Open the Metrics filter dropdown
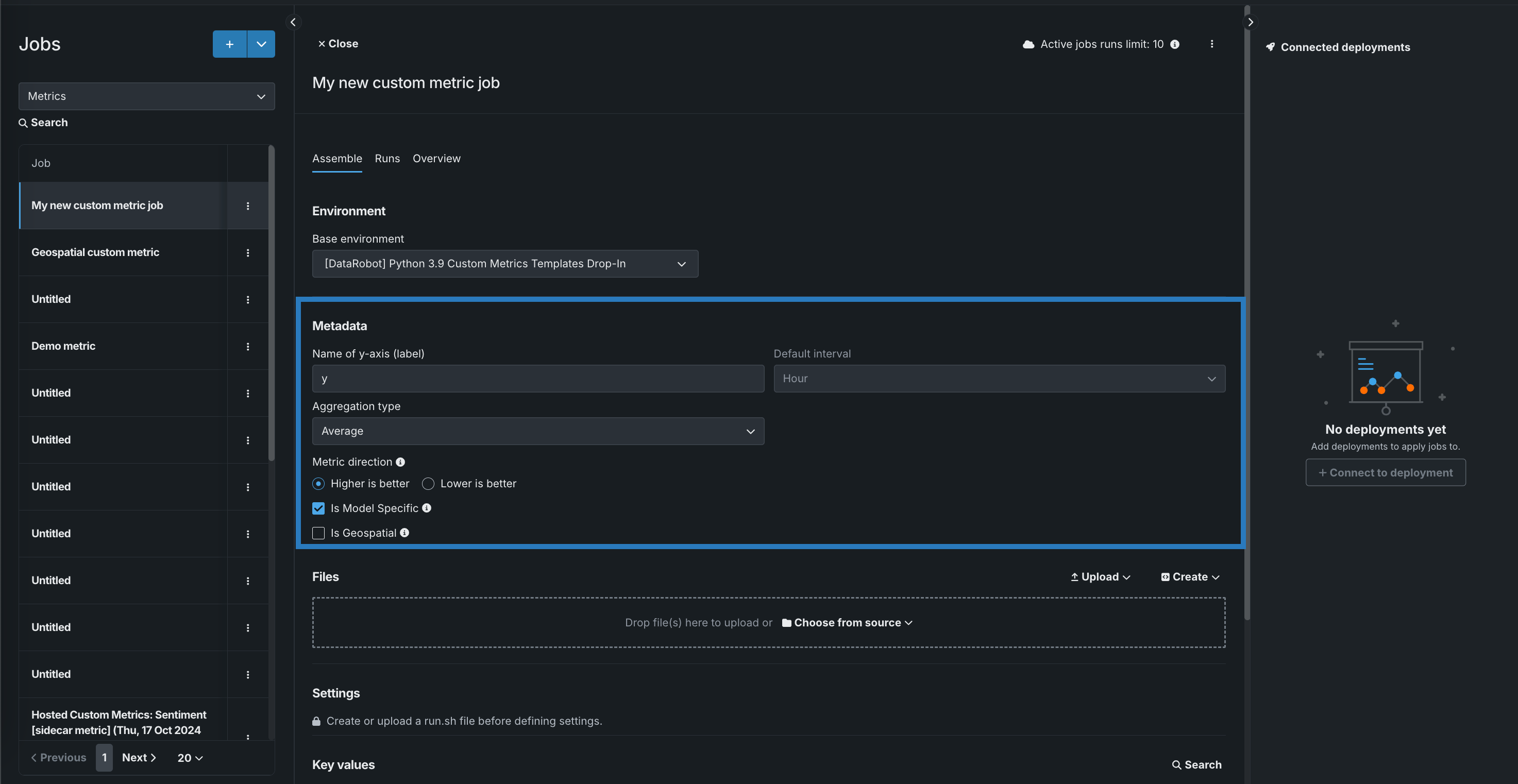The image size is (1518, 784). pyautogui.click(x=146, y=96)
